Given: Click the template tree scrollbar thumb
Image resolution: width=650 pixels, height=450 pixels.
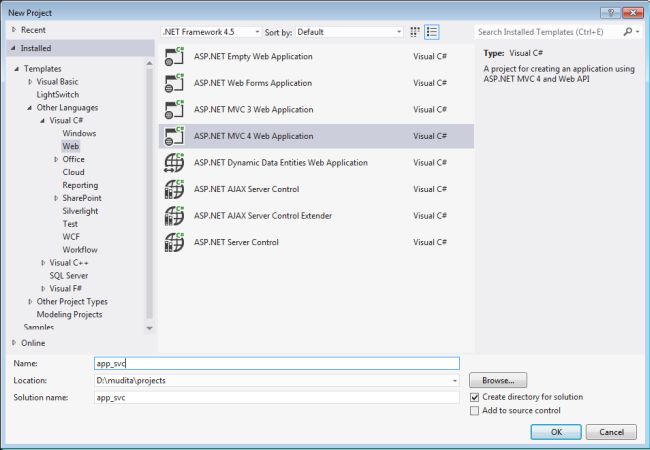Looking at the screenshot, I should pyautogui.click(x=149, y=194).
